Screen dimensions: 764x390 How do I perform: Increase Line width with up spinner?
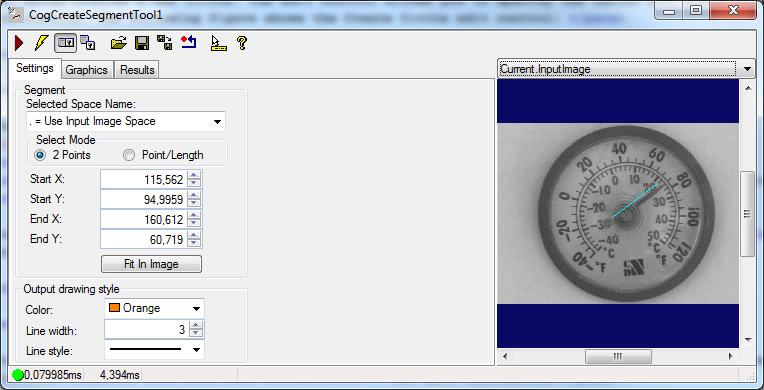(196, 326)
